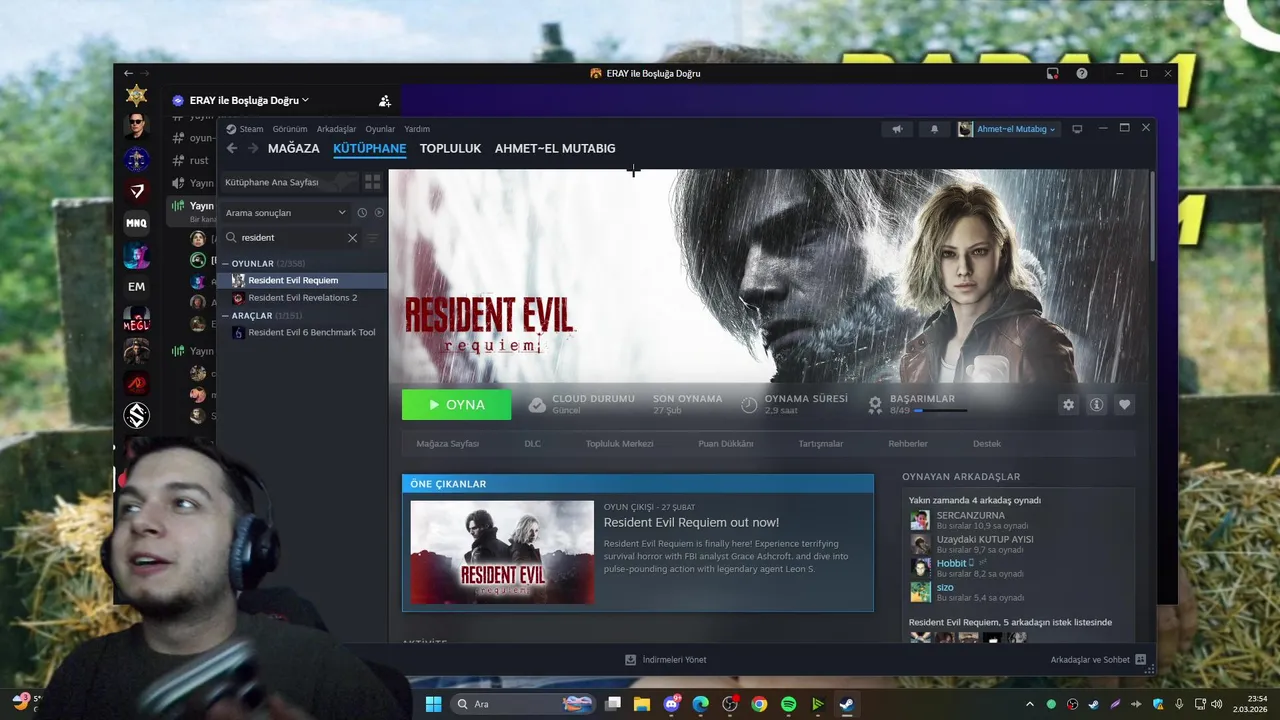Open the Yardım menu

pyautogui.click(x=417, y=129)
